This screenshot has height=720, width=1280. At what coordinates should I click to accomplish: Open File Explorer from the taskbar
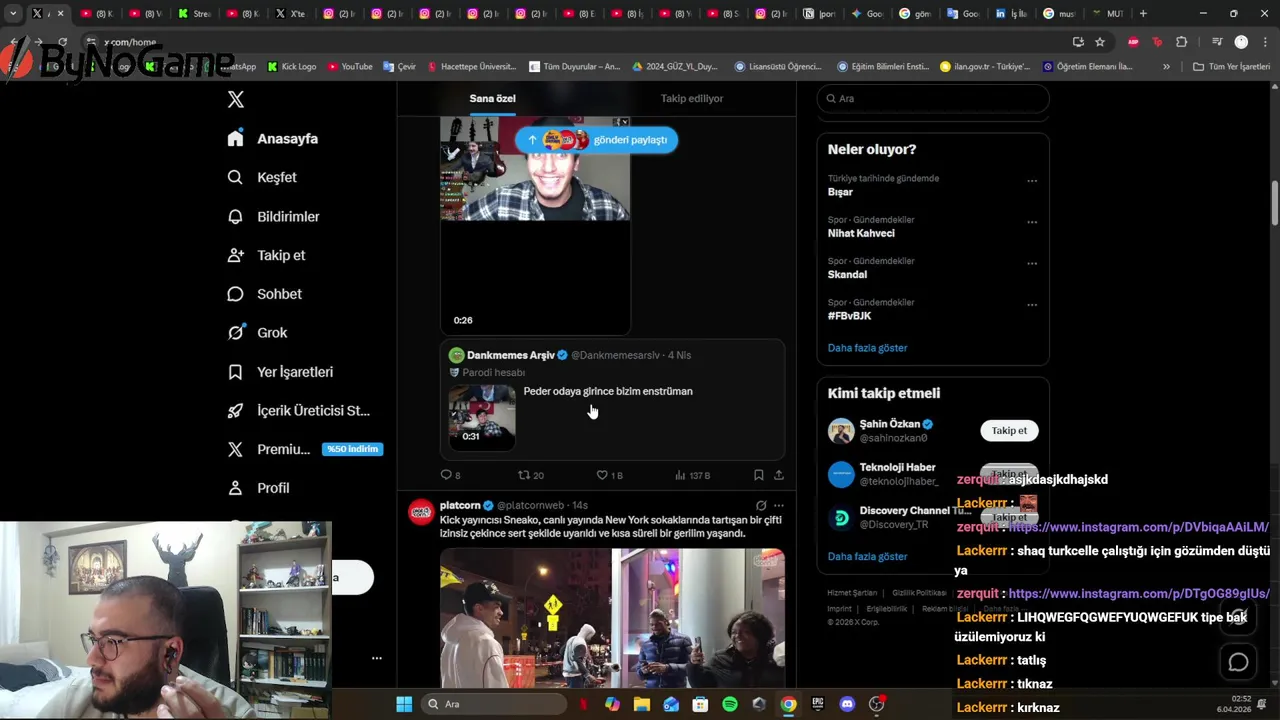(642, 704)
